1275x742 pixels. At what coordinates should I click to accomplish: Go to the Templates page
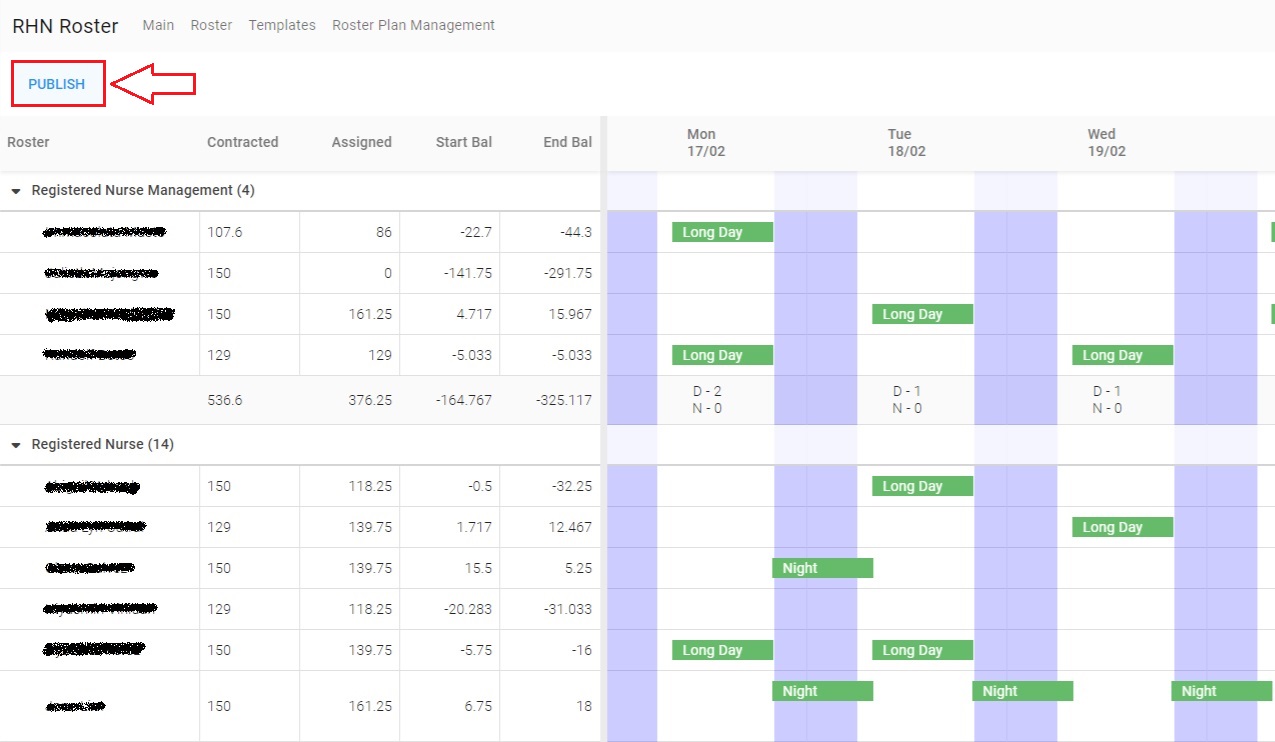tap(282, 25)
